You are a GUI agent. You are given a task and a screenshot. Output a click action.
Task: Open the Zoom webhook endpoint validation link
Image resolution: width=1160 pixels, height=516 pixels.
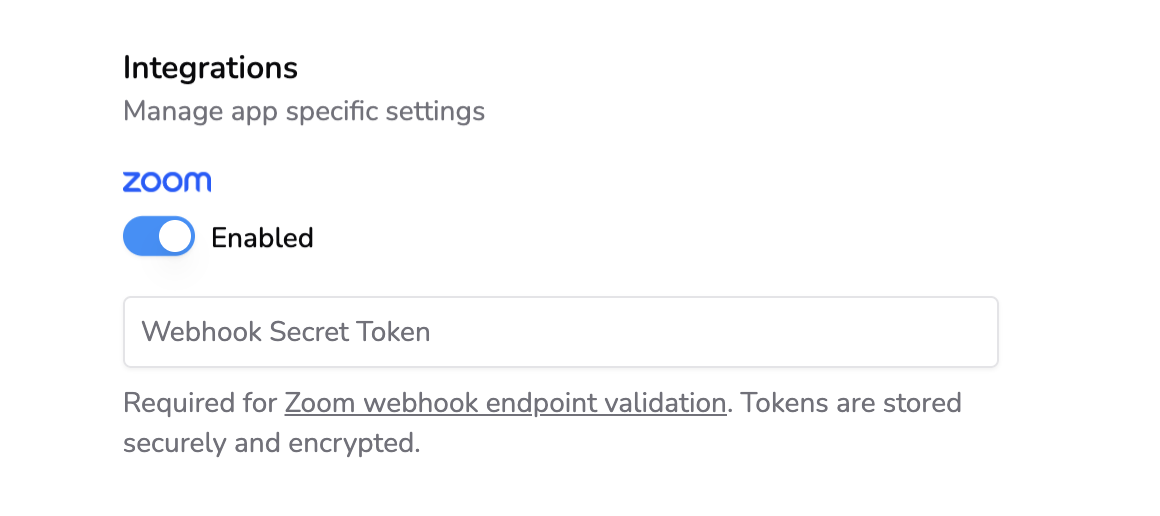[505, 403]
